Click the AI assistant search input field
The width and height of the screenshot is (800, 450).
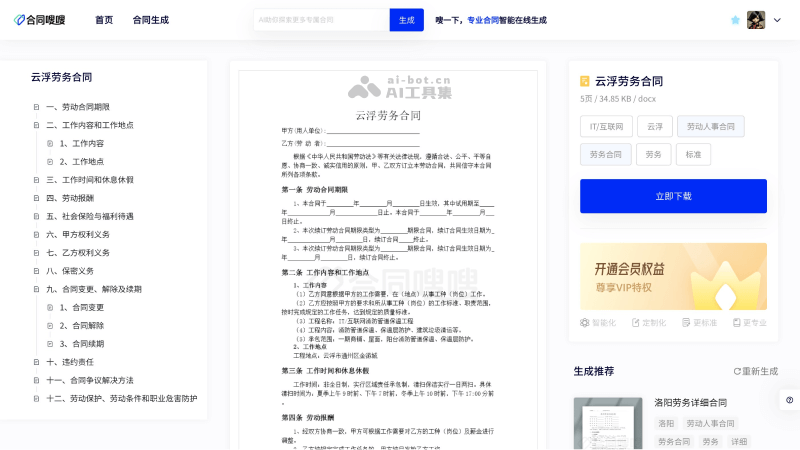[x=320, y=20]
